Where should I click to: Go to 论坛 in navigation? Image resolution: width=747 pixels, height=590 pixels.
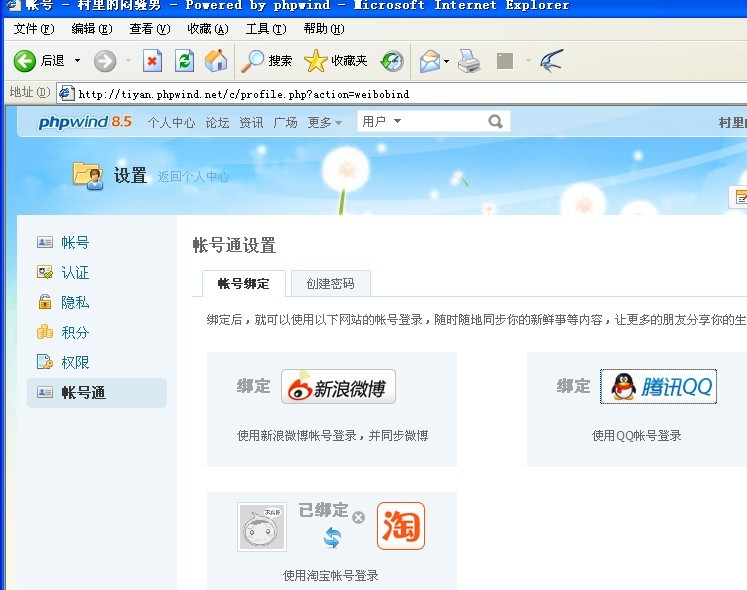[x=217, y=122]
